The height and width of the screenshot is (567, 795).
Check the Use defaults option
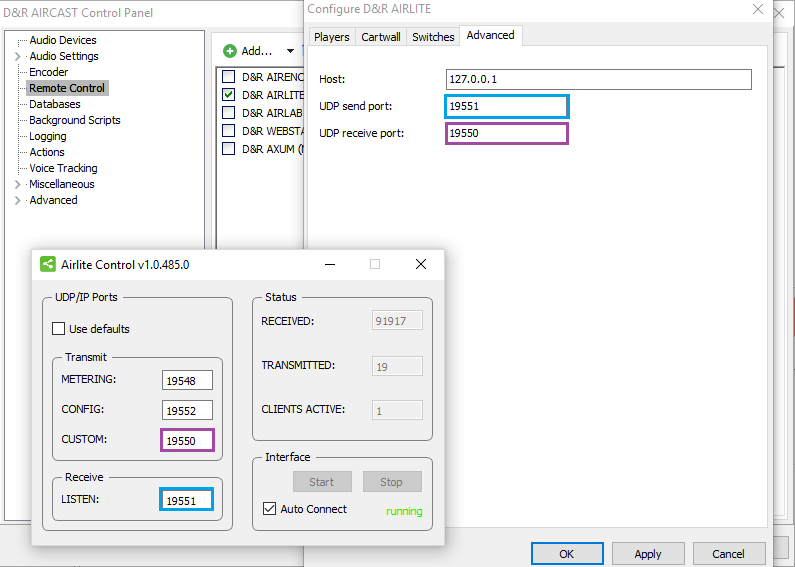pyautogui.click(x=59, y=329)
